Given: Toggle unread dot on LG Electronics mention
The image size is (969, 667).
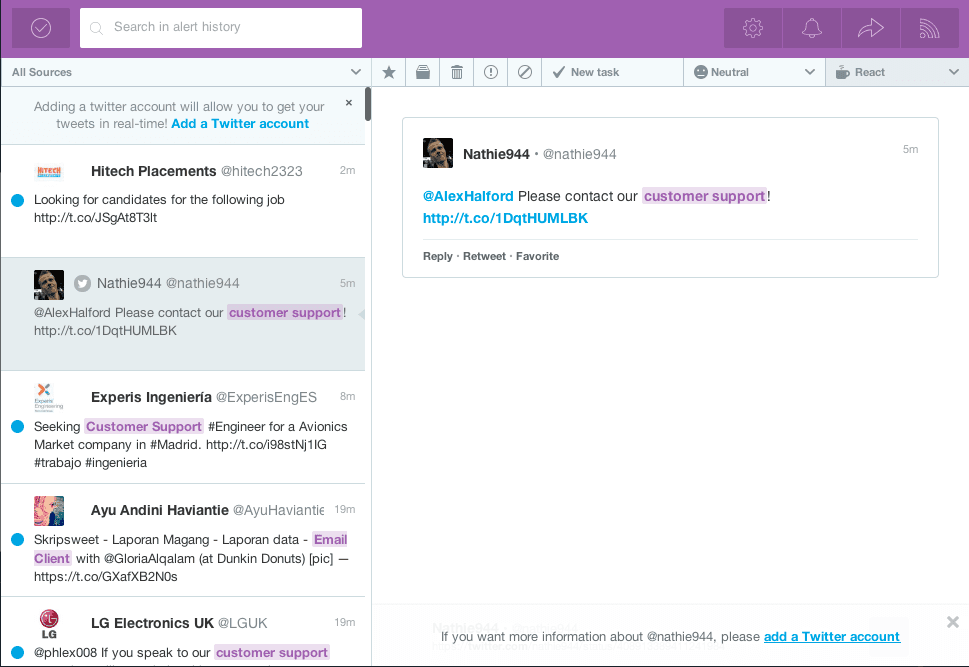Looking at the screenshot, I should coord(18,653).
